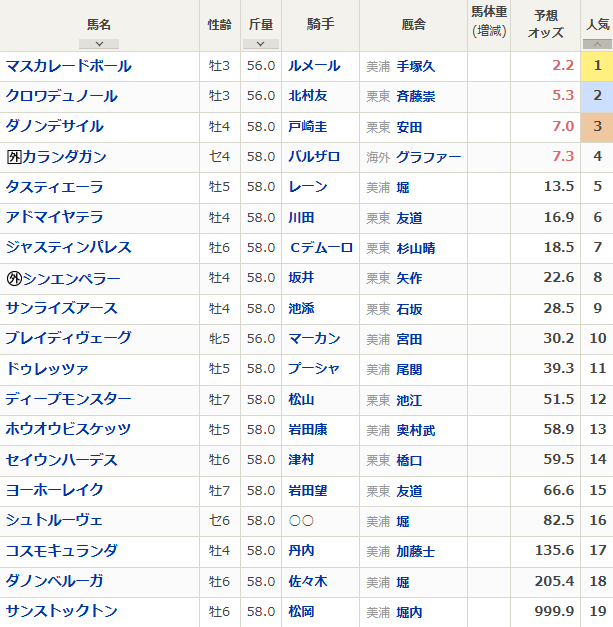This screenshot has height=627, width=613.
Task: Click the 予想オッズ column header
Action: [x=546, y=25]
